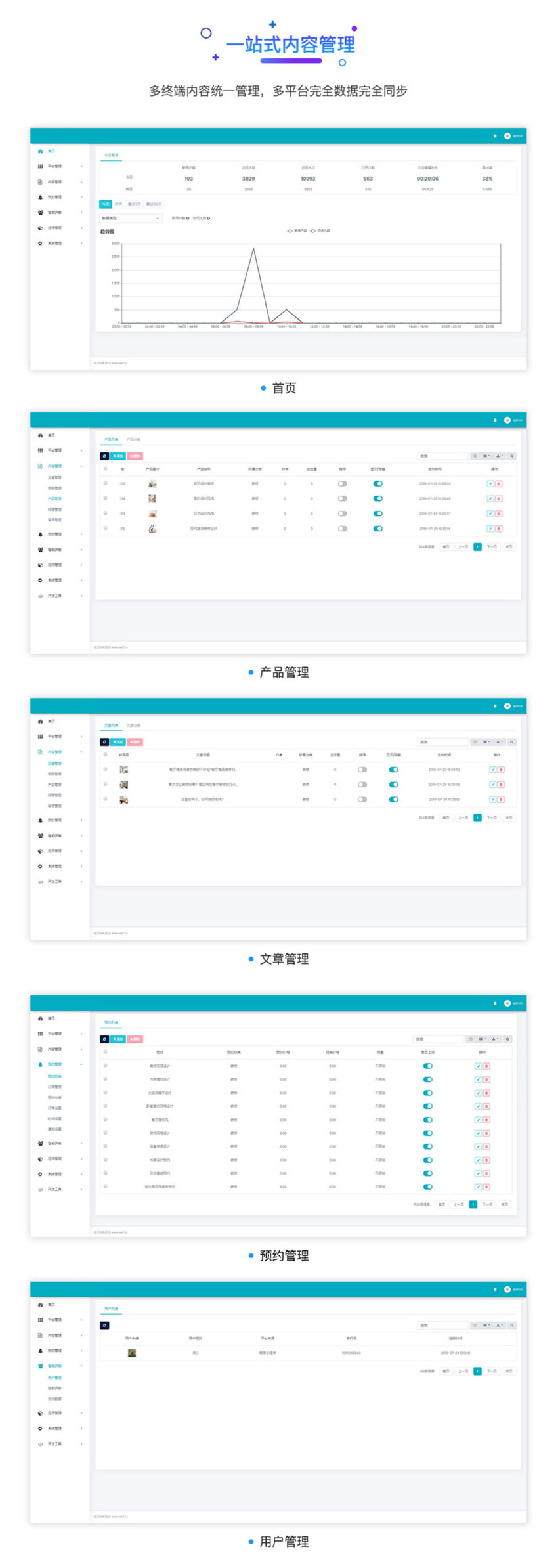Open the export dropdown in 产品管理 toolbar
Screen dimensions: 558x1568
point(499,456)
